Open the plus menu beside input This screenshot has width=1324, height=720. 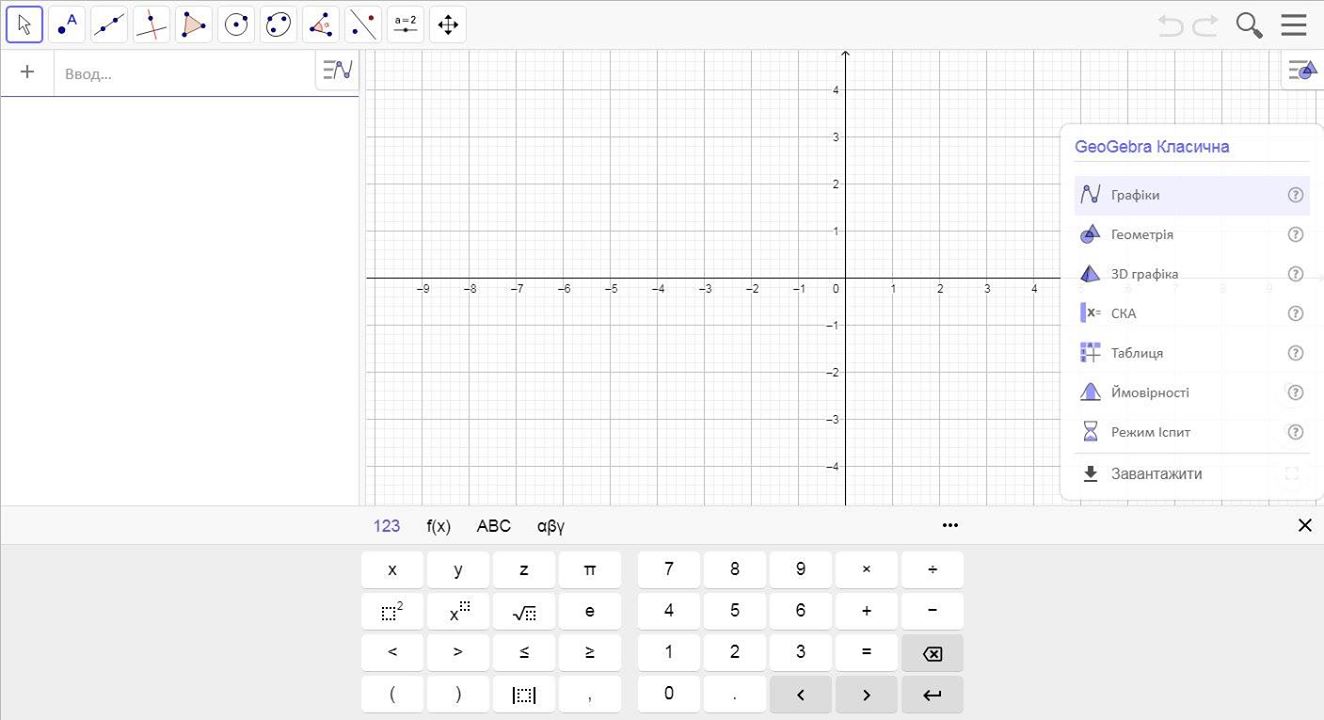(27, 72)
